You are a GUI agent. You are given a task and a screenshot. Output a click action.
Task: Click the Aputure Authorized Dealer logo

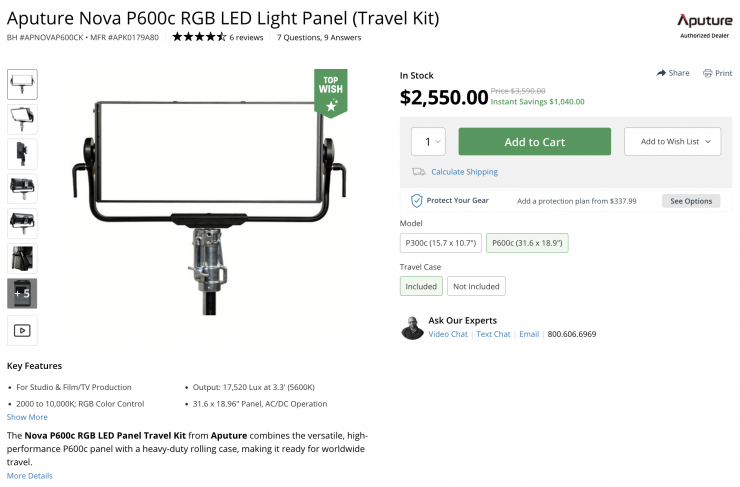click(704, 25)
